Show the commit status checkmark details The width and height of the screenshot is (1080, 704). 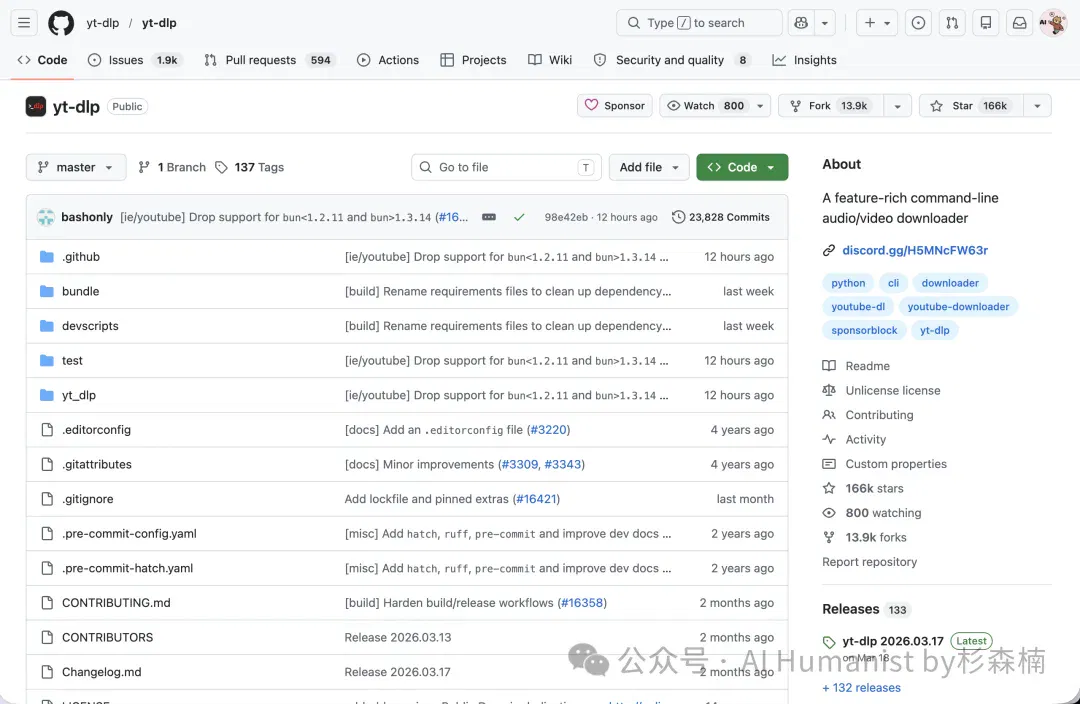point(519,217)
